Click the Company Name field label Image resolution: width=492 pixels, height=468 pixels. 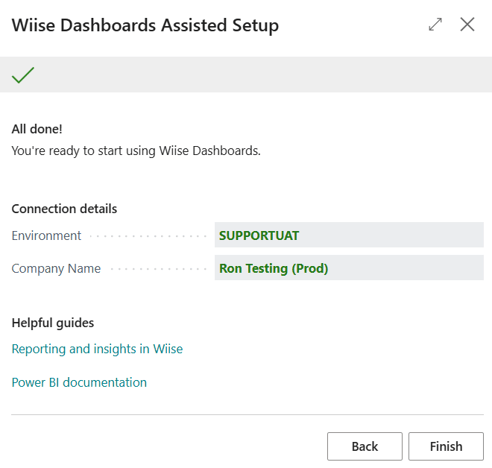pos(56,269)
